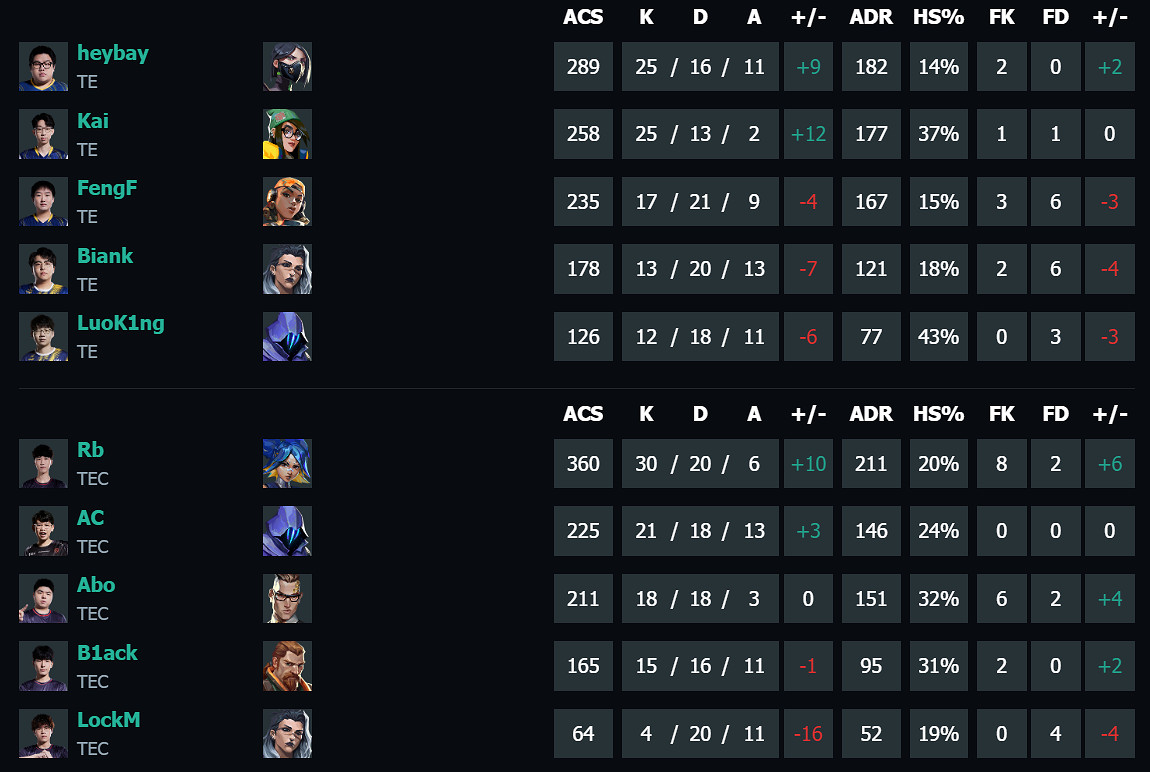The width and height of the screenshot is (1150, 772).
Task: Click FengF's ACS value of 235
Action: point(583,202)
